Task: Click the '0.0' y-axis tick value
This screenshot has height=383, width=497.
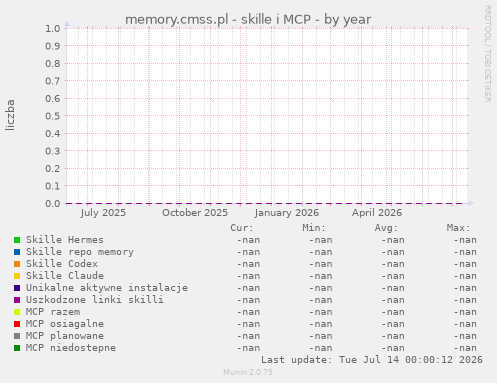Action: 53,203
